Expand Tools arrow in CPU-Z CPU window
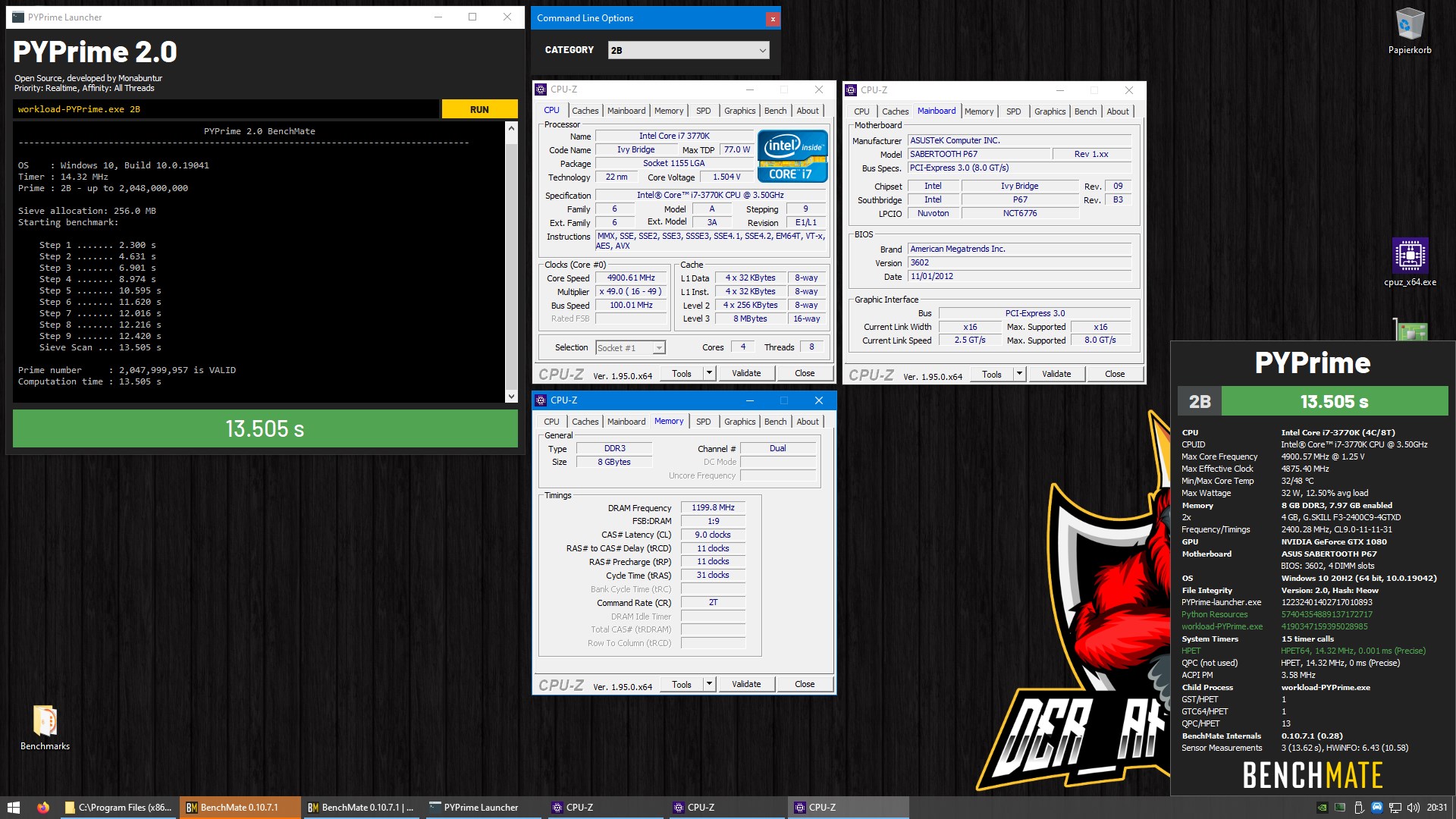The width and height of the screenshot is (1456, 819). click(709, 373)
